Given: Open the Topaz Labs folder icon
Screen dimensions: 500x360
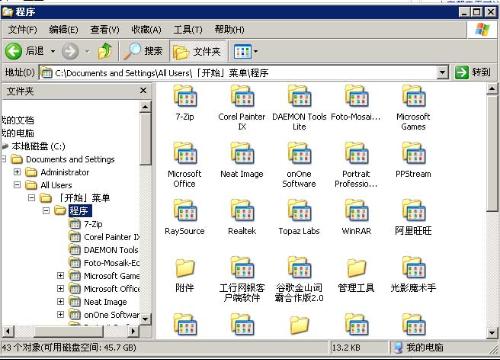Looking at the screenshot, I should 300,211.
